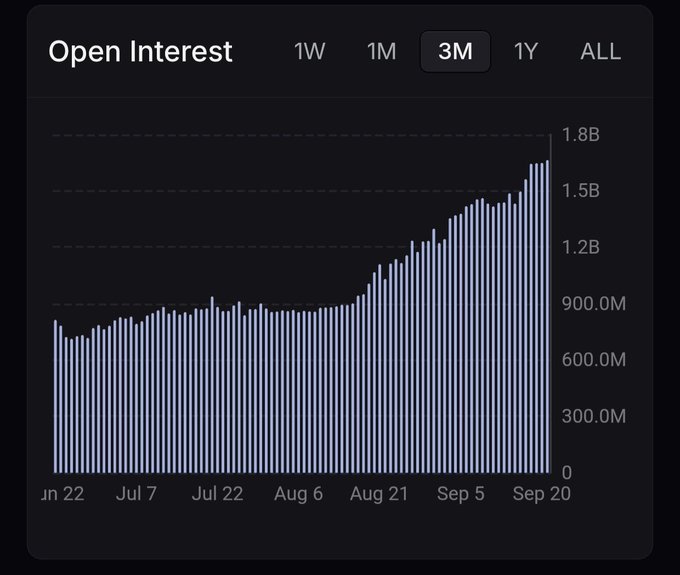Click the 0 y-axis label
Viewport: 680px width, 575px height.
tap(567, 473)
